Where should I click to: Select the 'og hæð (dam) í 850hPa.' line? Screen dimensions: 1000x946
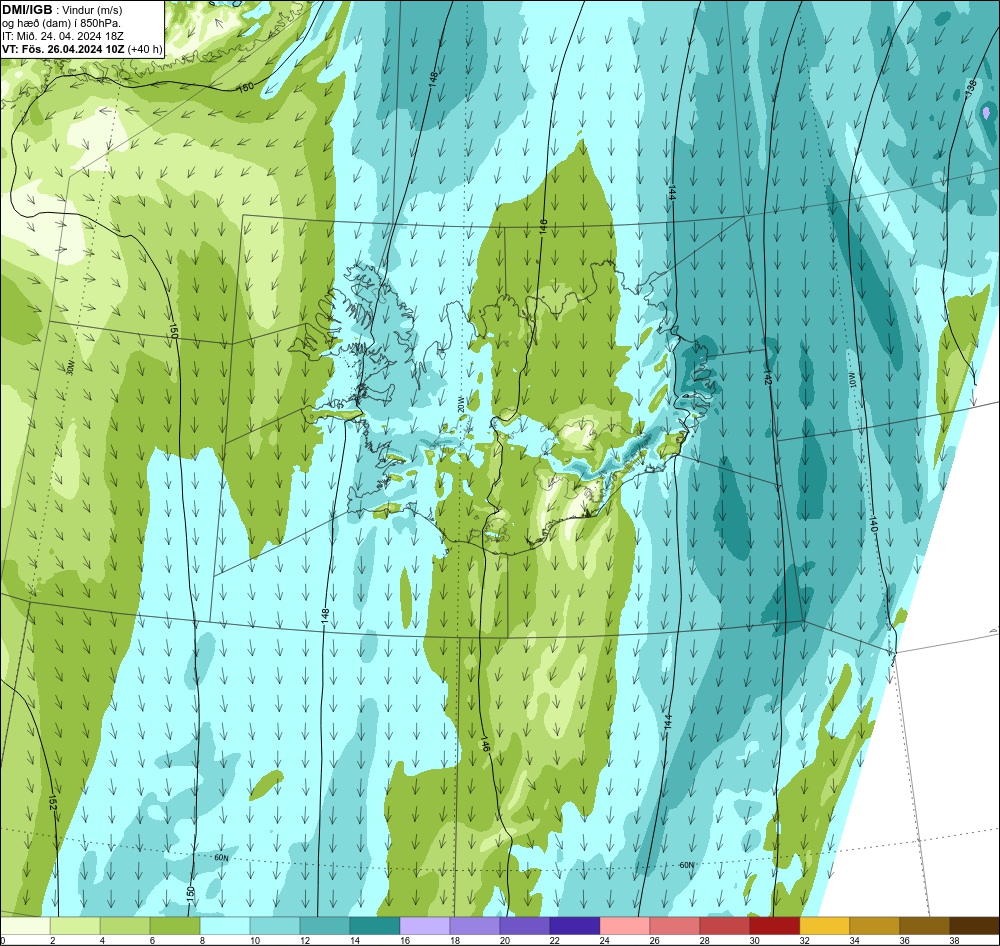click(61, 23)
